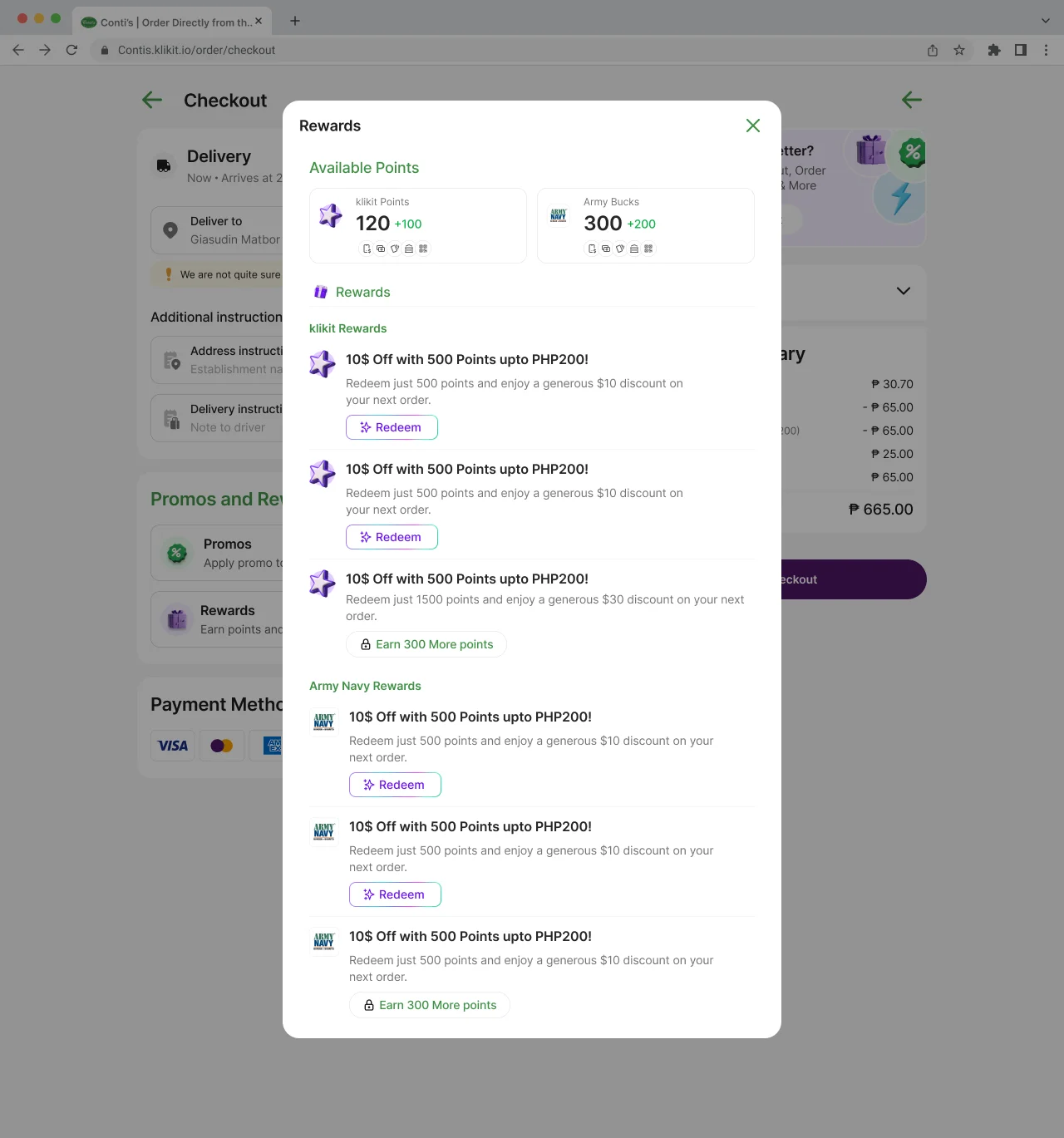Click the store icon under klikit Points
The image size is (1064, 1138).
click(409, 249)
